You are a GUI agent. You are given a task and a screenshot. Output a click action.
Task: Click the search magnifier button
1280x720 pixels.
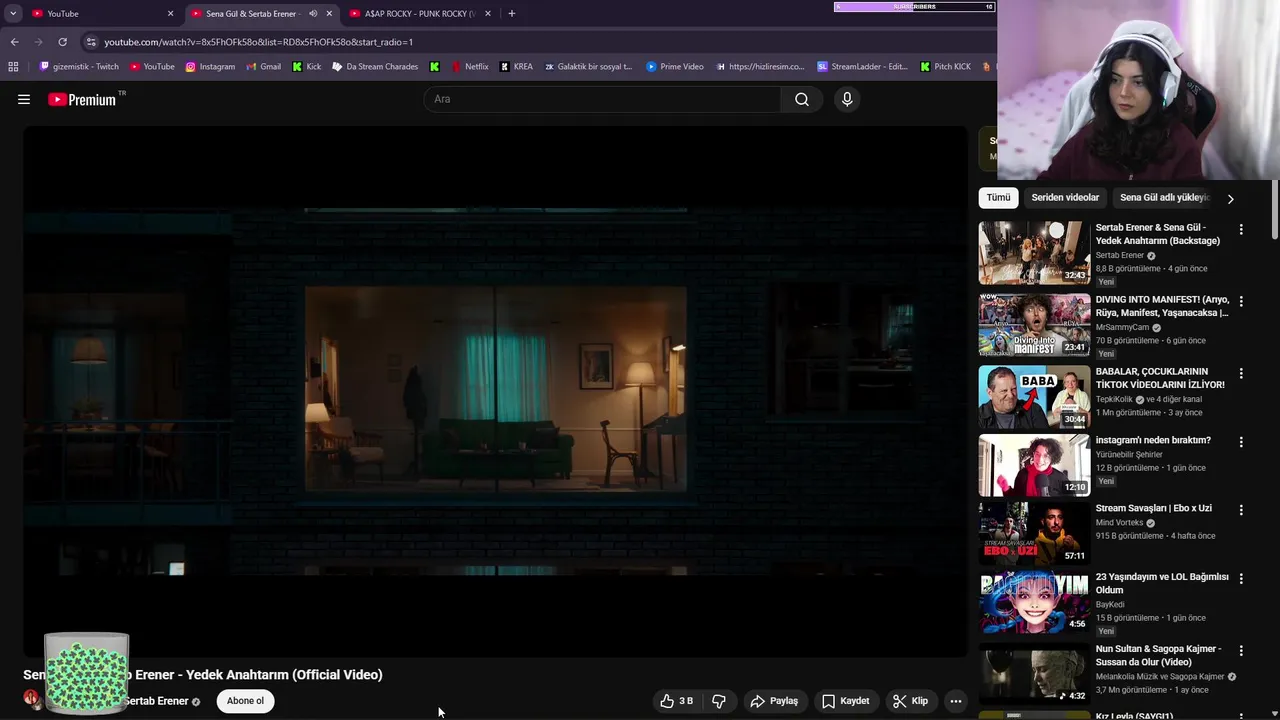[x=802, y=99]
